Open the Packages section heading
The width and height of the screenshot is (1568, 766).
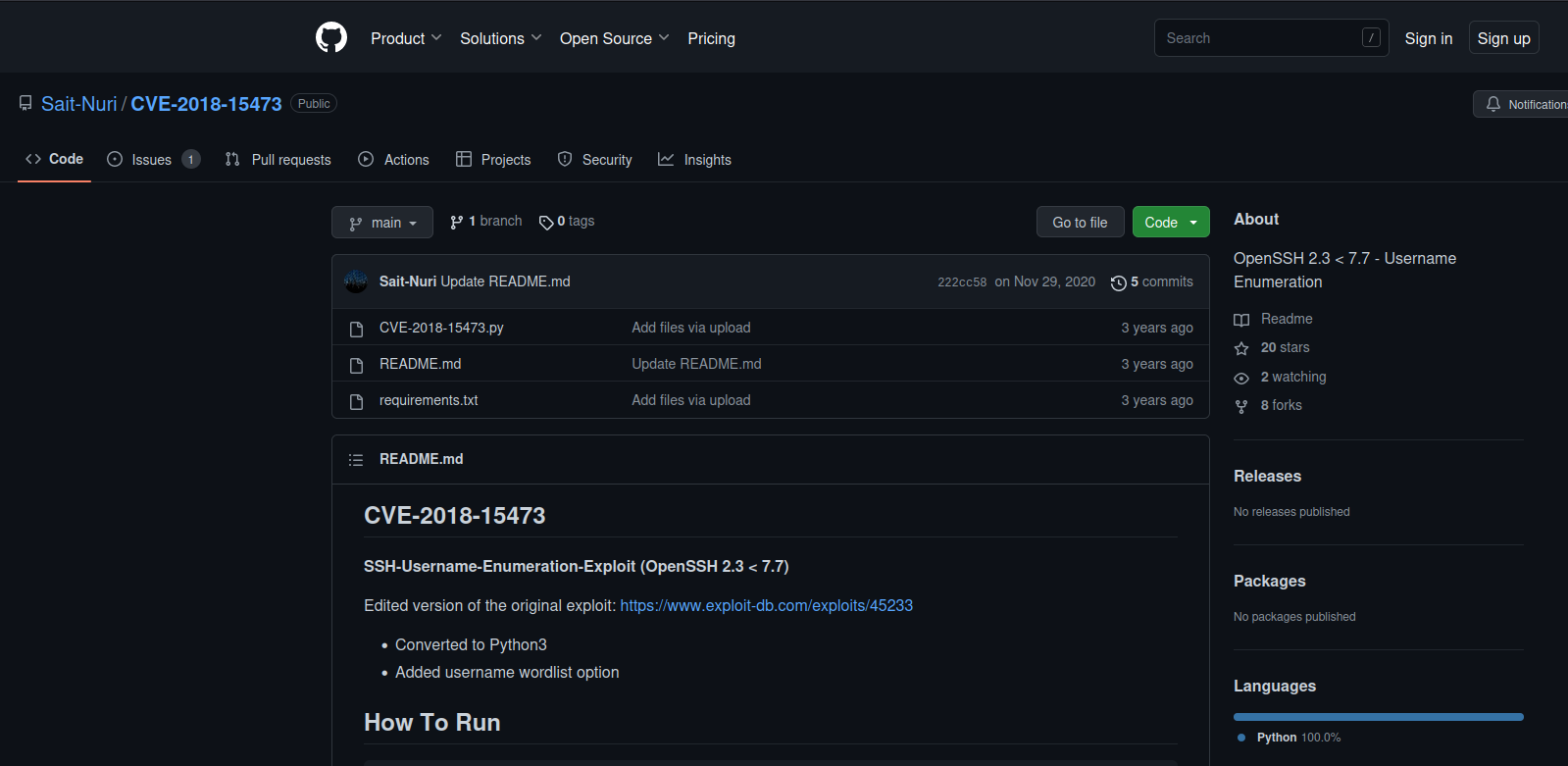1269,581
